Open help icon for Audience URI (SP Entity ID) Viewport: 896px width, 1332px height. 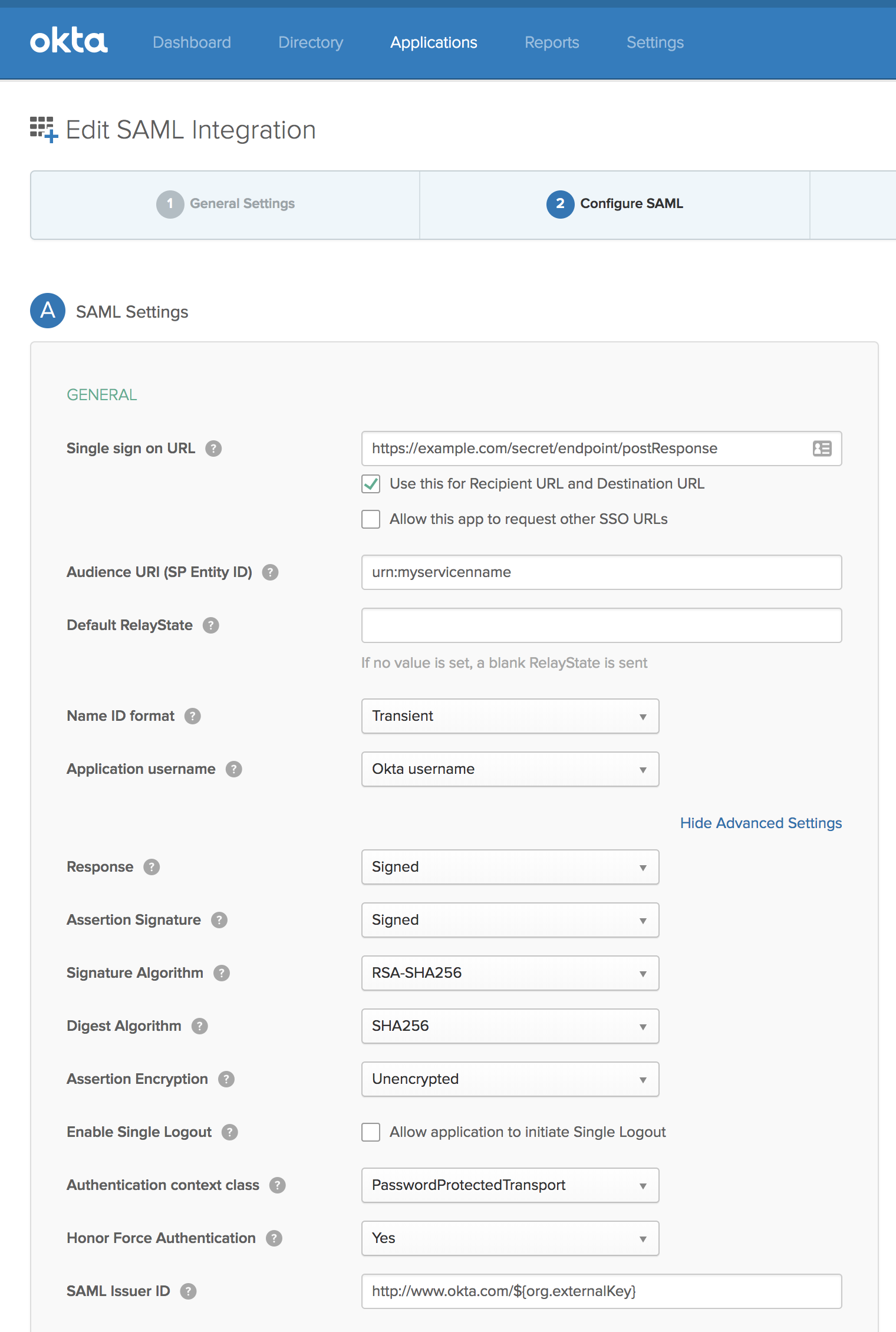[x=270, y=572]
